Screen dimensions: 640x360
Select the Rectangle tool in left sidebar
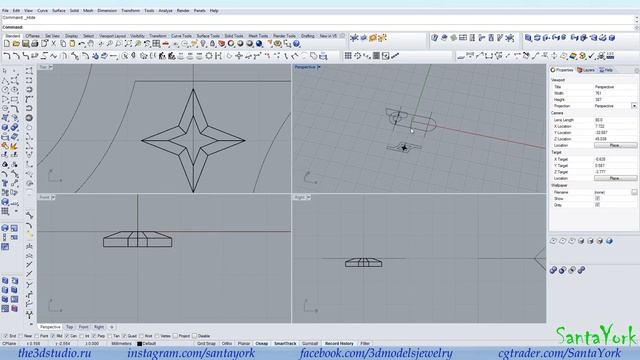tap(15, 99)
